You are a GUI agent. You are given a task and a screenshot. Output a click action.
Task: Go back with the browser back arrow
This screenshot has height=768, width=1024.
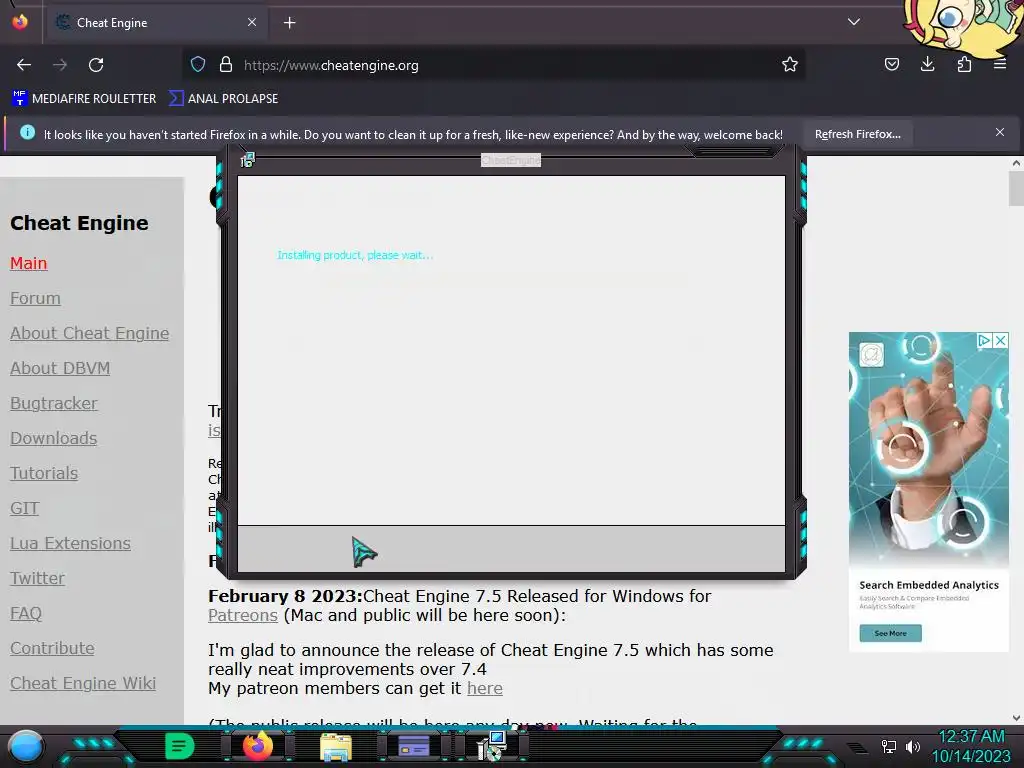coord(24,65)
